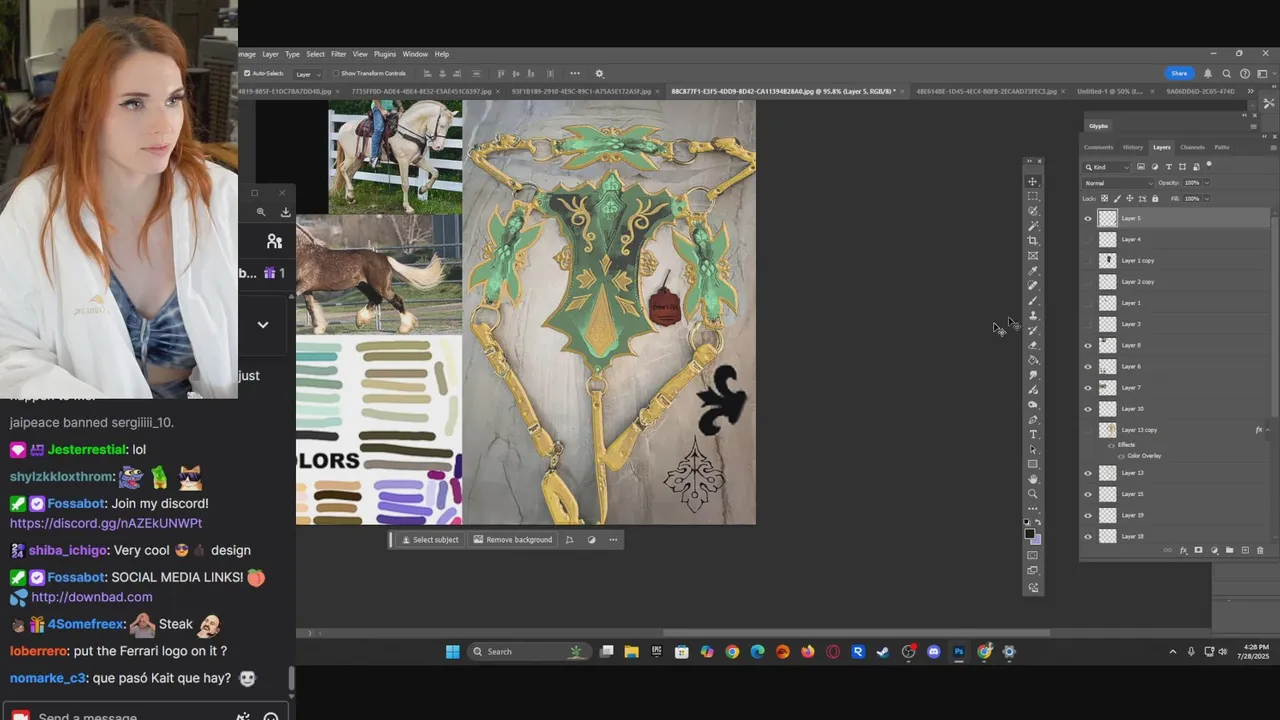Open Steam from the Windows taskbar

883,652
